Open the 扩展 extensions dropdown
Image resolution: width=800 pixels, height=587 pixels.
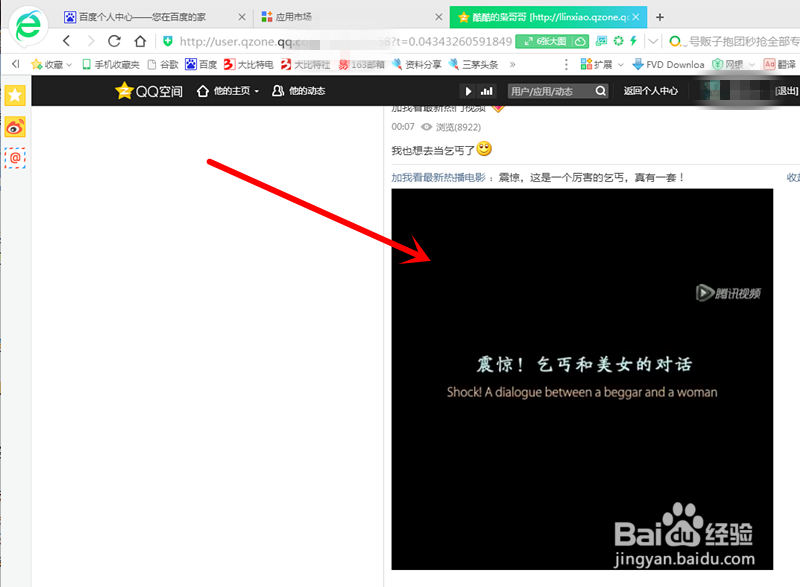(602, 64)
